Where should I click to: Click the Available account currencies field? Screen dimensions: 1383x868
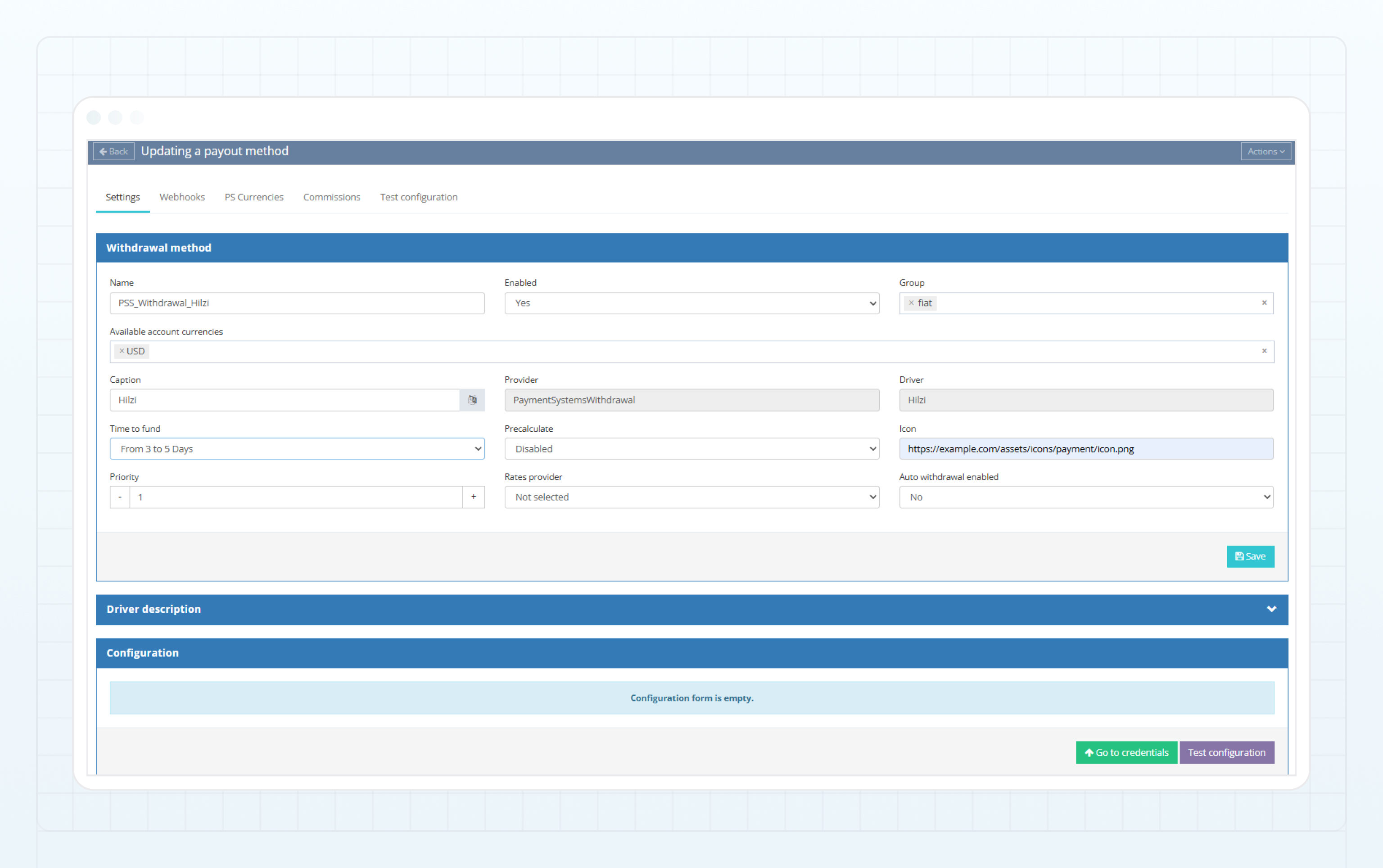pos(692,351)
